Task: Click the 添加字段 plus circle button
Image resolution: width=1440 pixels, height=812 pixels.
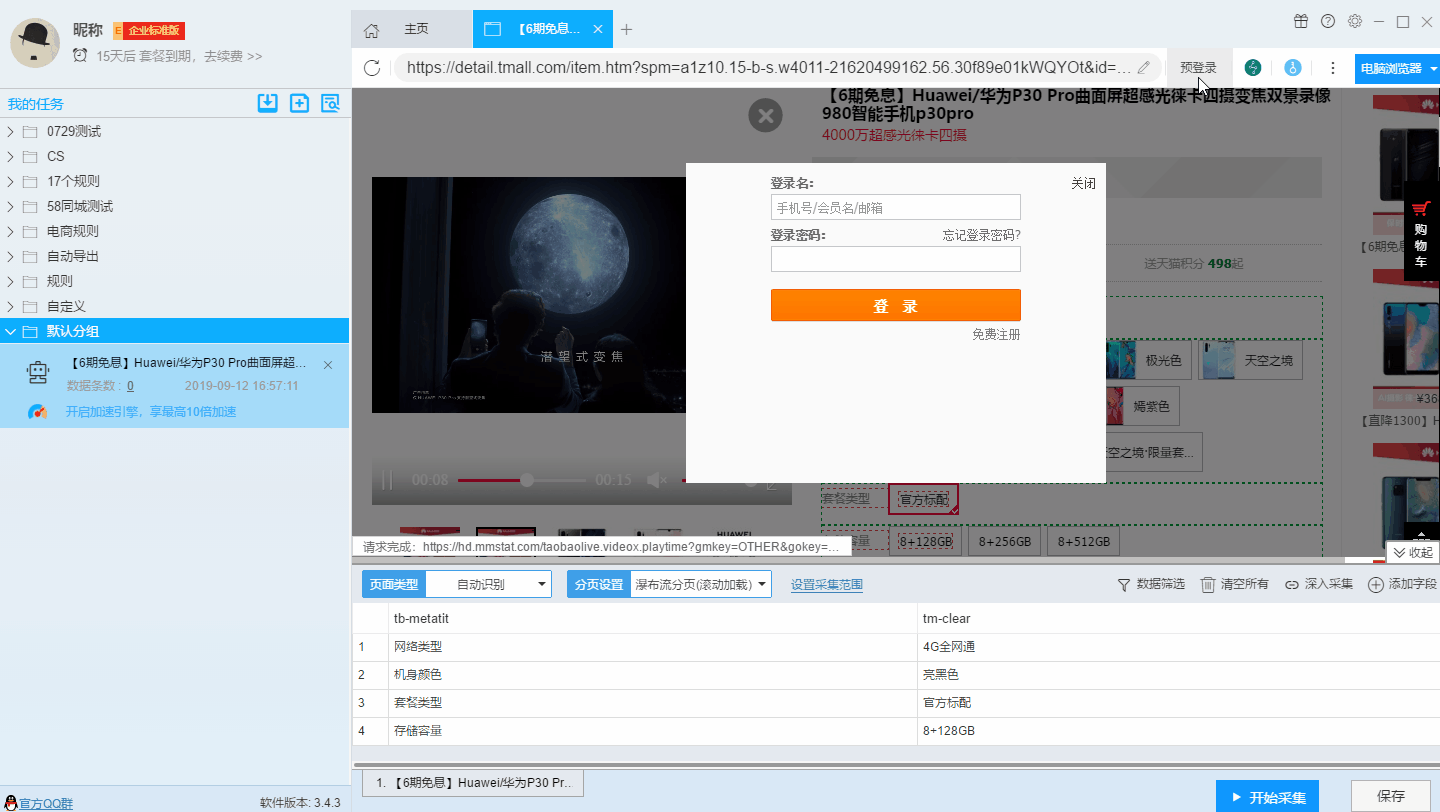Action: (1402, 584)
